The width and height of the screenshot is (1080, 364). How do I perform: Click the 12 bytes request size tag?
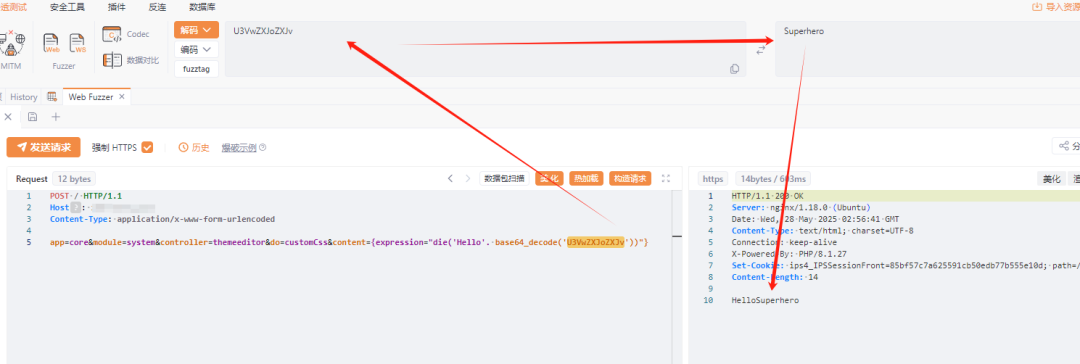tap(74, 179)
